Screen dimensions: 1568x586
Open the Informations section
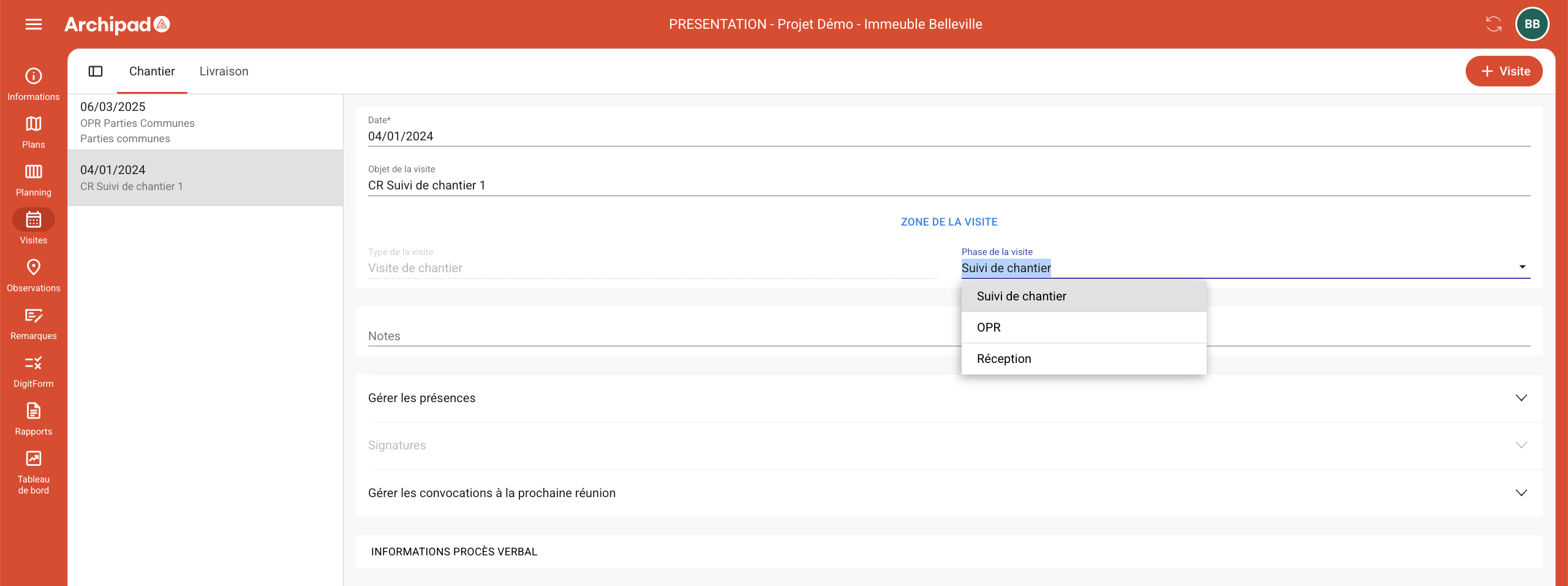point(34,84)
